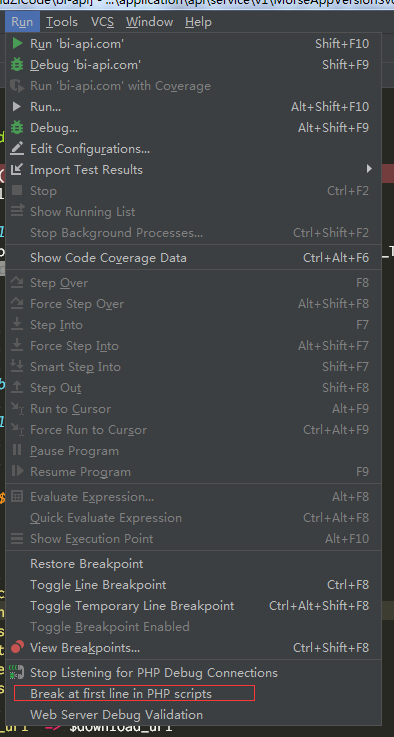This screenshot has height=737, width=394.
Task: Click the Debug 'bi-api.com' bug icon
Action: pos(17,64)
